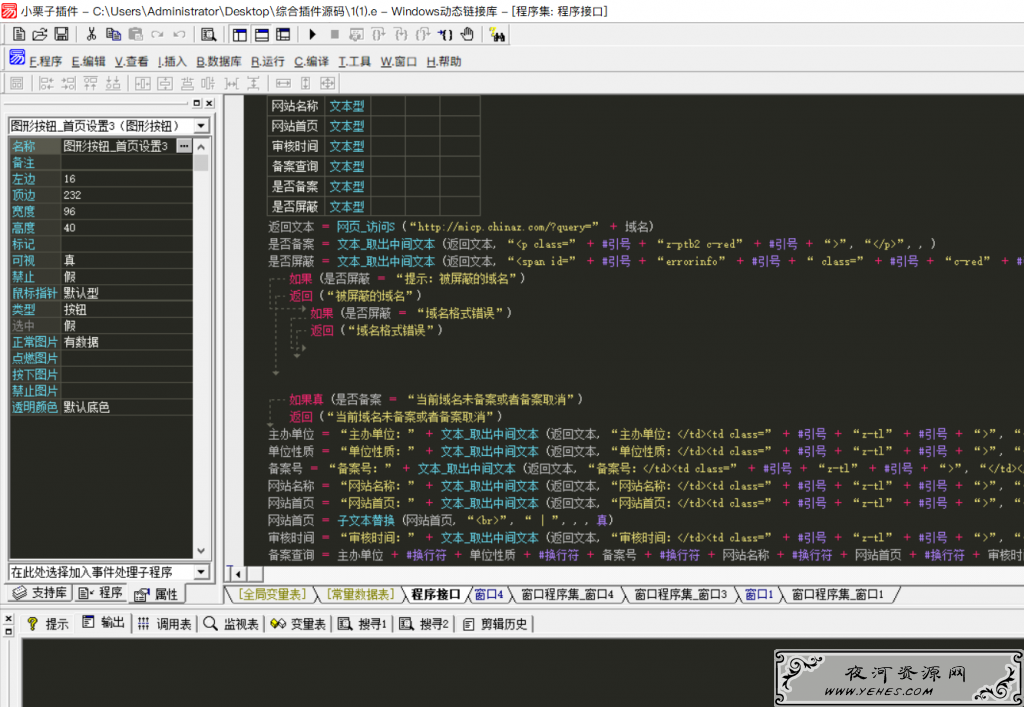The image size is (1024, 707).
Task: Show the 变量表 bottom panel tab
Action: pyautogui.click(x=298, y=623)
